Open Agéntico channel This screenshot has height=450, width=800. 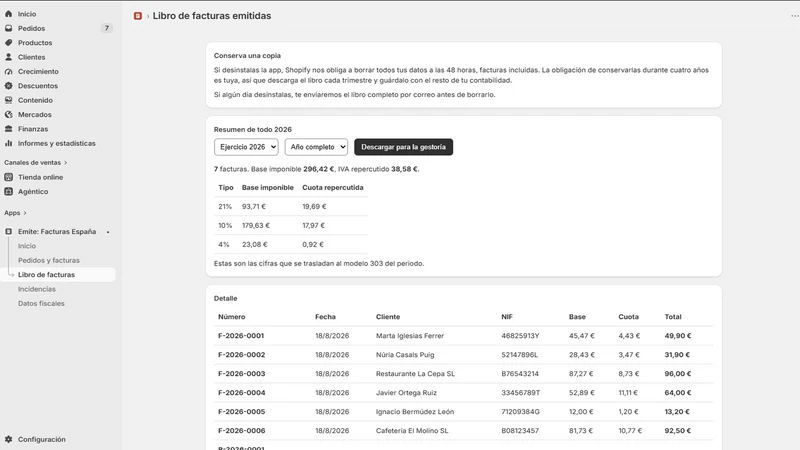coord(33,191)
